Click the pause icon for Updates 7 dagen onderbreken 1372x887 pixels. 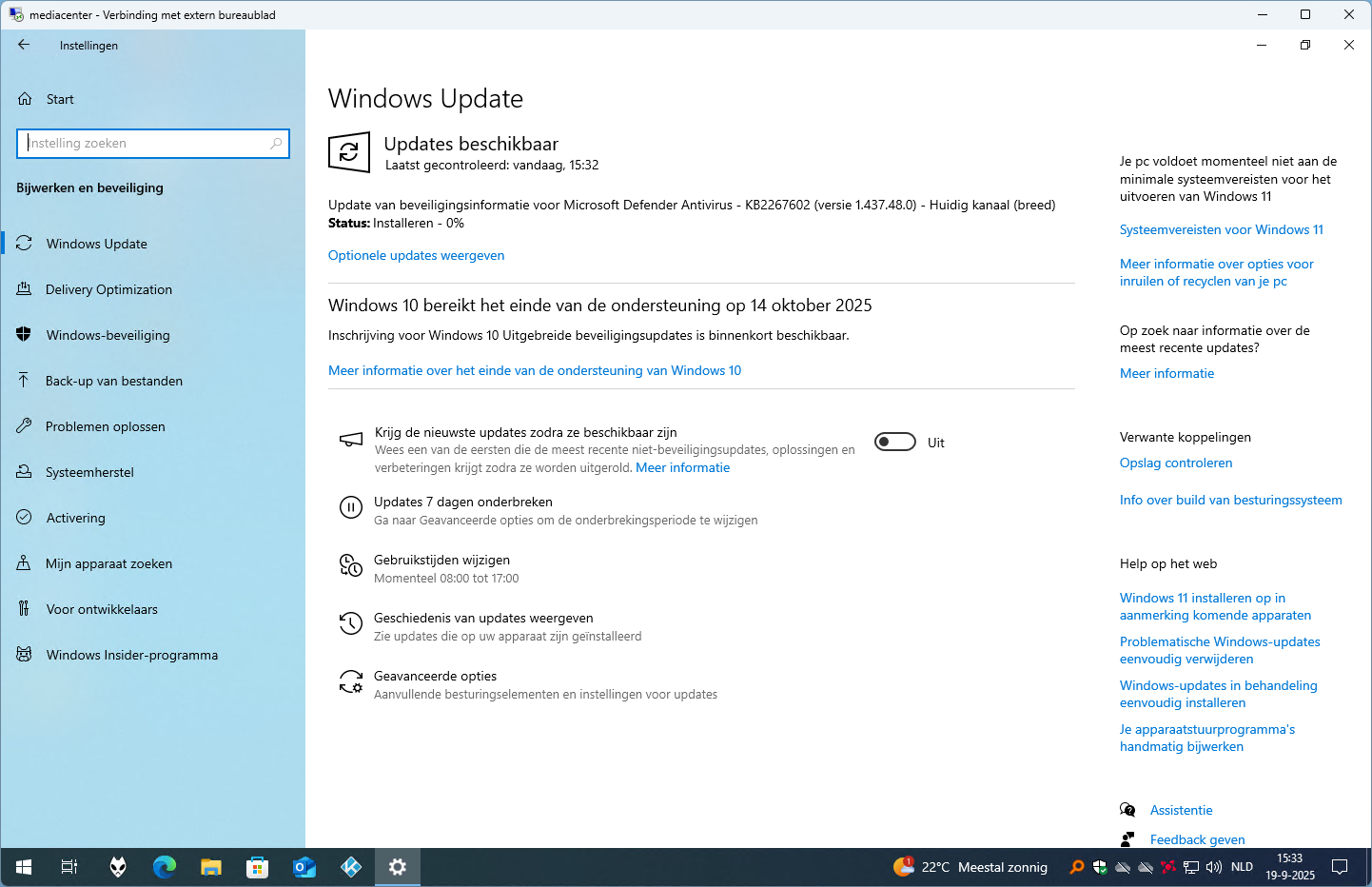pyautogui.click(x=351, y=508)
